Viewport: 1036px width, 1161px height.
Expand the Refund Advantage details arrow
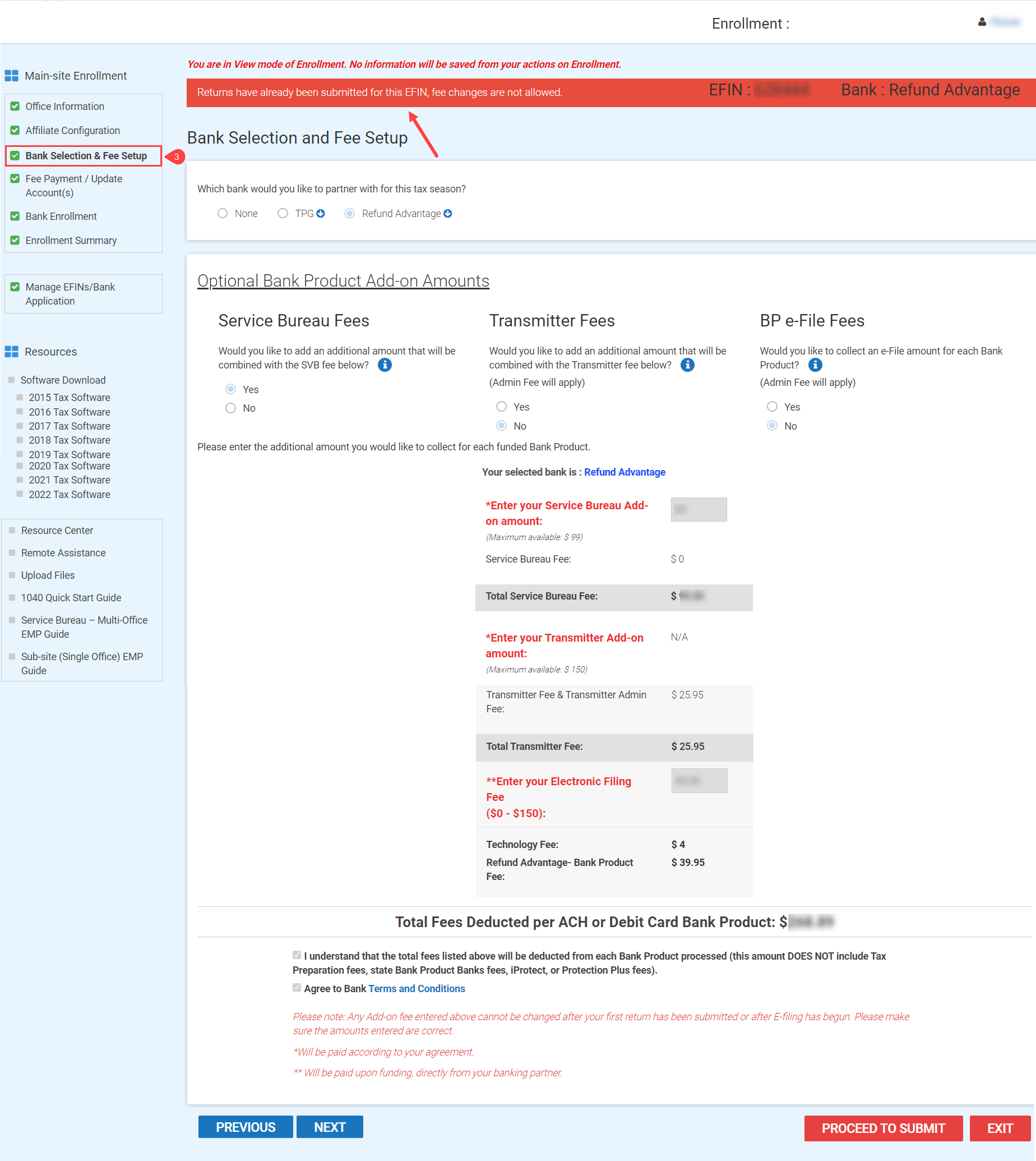(x=448, y=214)
